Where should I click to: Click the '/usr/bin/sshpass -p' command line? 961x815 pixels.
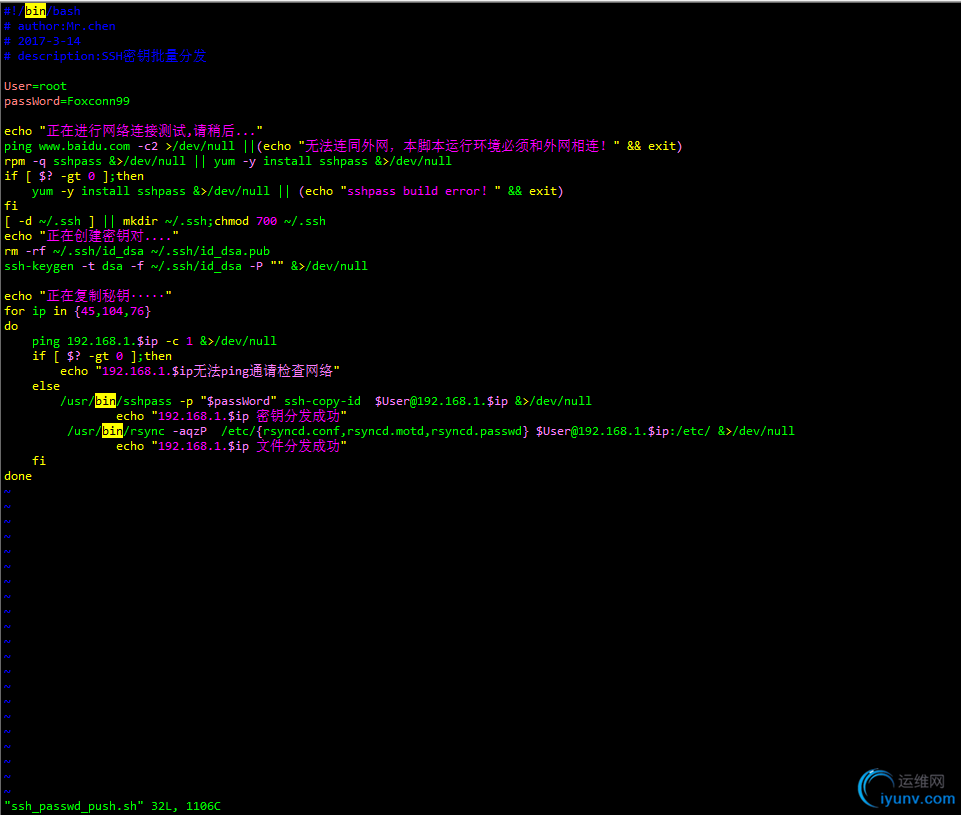click(326, 401)
